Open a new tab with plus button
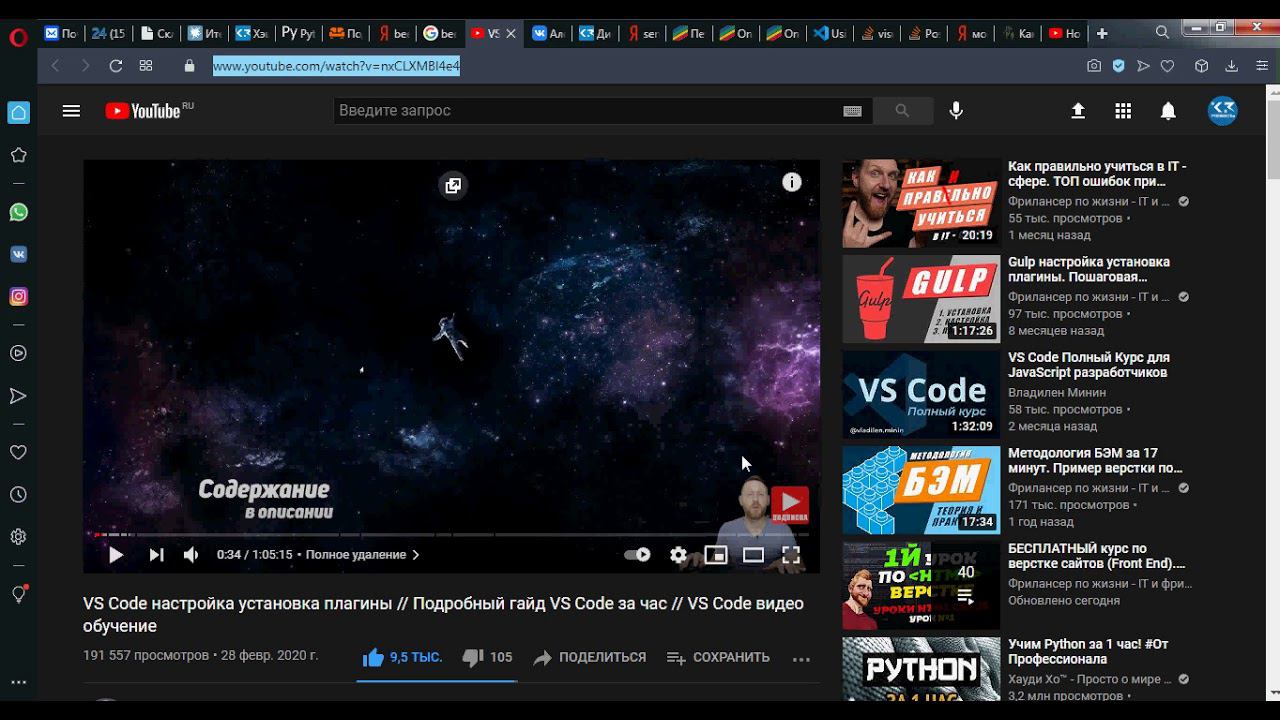 point(1102,33)
